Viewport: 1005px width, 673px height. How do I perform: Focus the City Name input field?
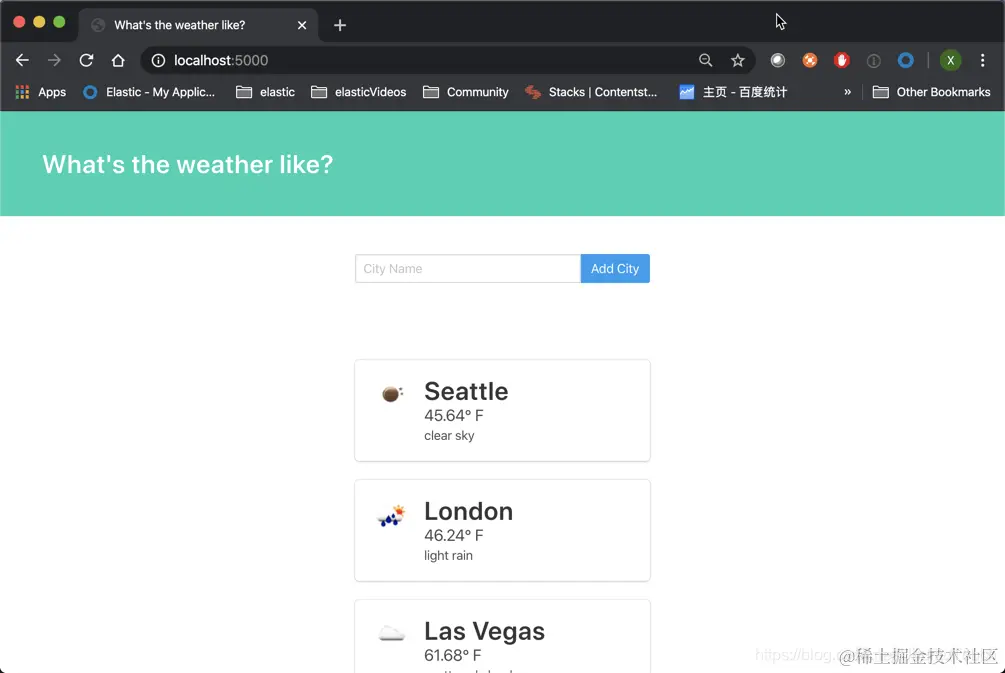[468, 269]
